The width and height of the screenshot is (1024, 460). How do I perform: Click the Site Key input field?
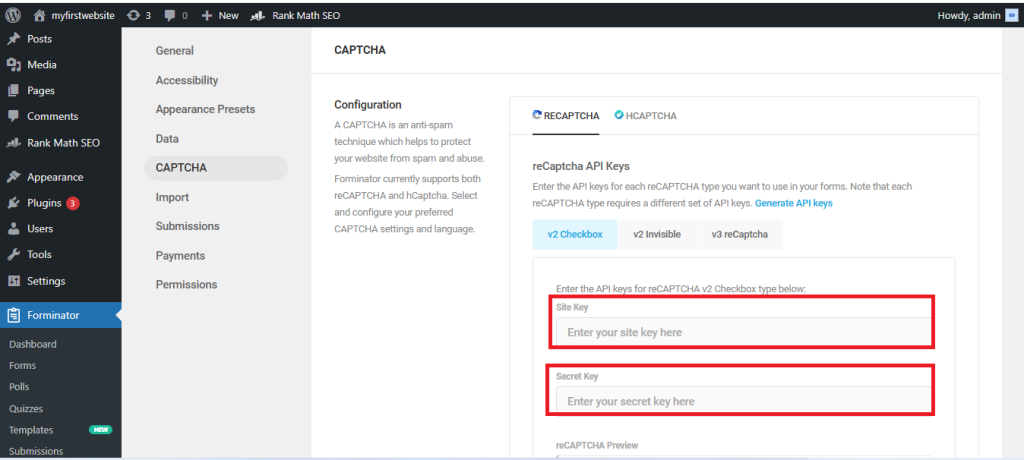point(743,332)
